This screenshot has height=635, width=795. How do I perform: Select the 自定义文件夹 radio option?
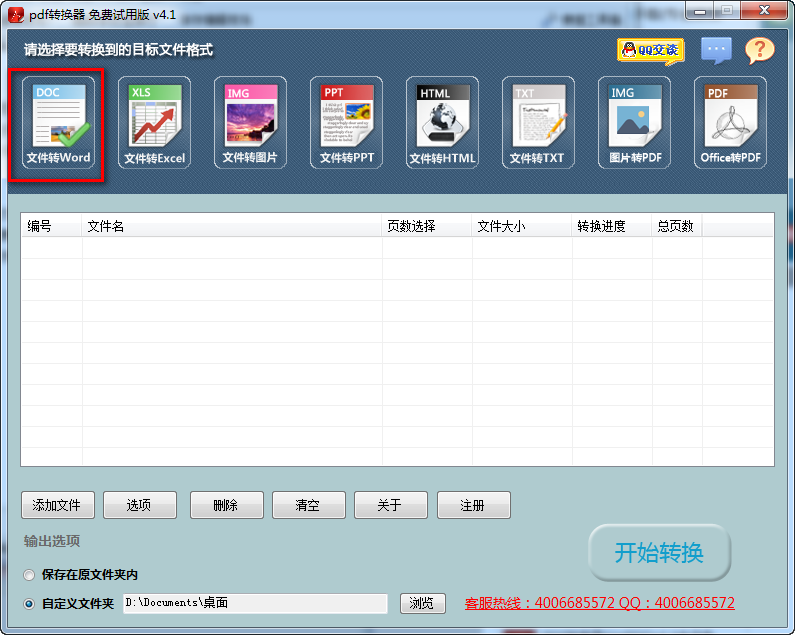point(29,604)
